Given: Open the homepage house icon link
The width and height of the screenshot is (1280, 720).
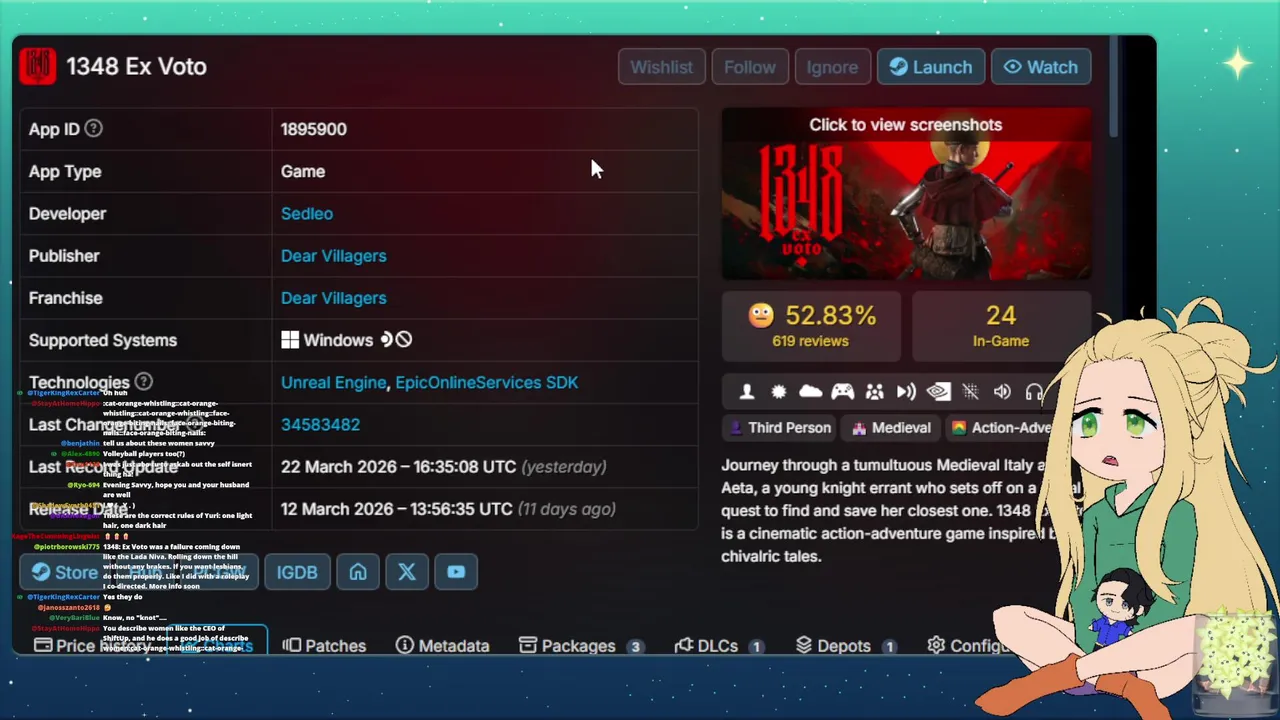Looking at the screenshot, I should (x=358, y=572).
